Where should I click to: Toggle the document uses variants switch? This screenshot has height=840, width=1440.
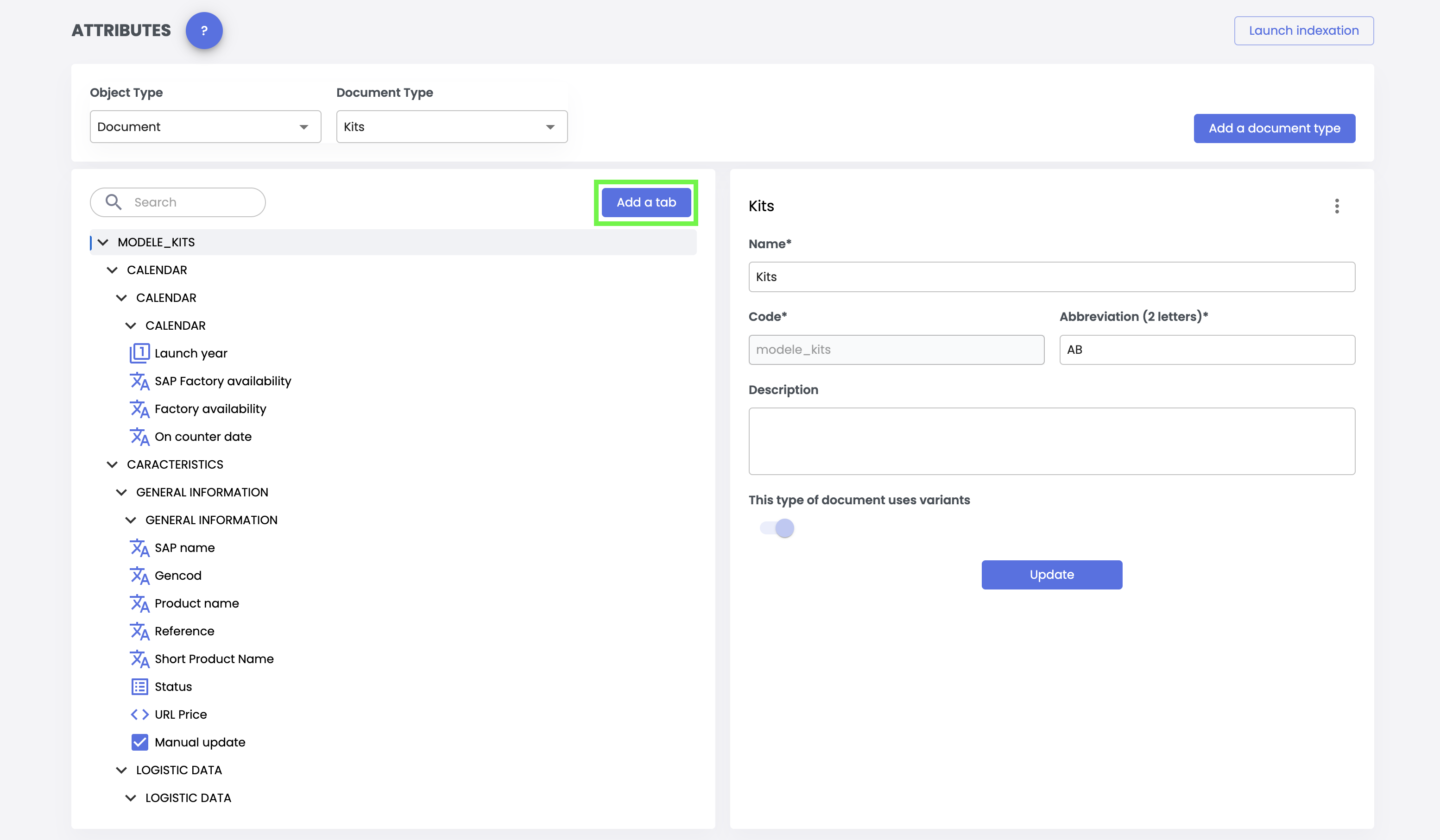[777, 528]
